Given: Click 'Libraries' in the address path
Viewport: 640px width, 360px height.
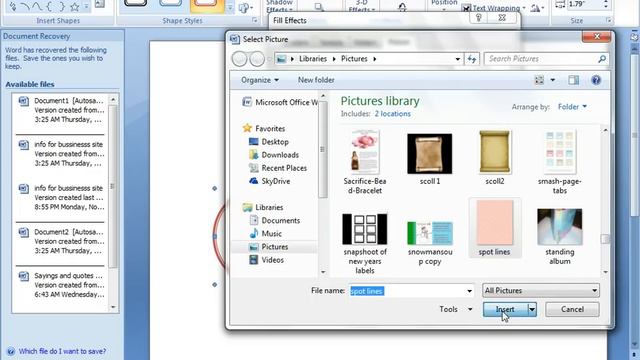Looking at the screenshot, I should point(313,59).
